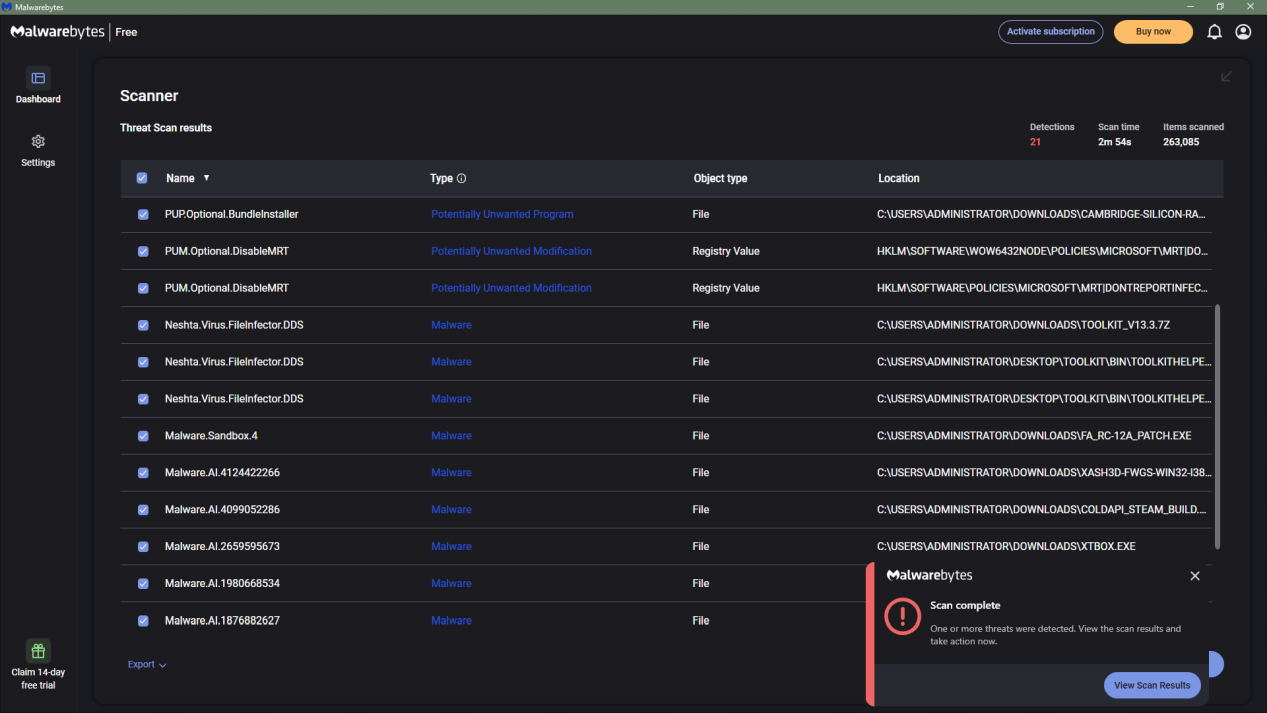The image size is (1267, 713).
Task: Open Potentially Unwanted Program link for BundleInstaller
Action: pos(502,215)
